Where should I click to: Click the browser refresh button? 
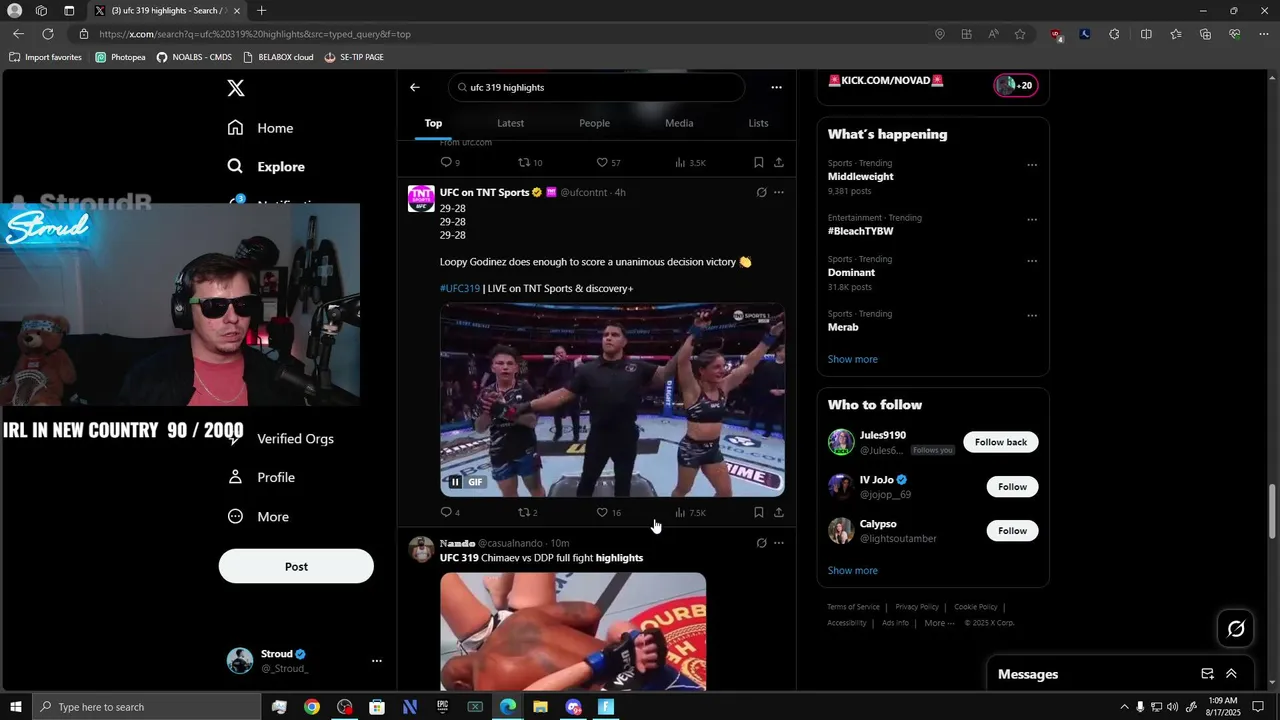pyautogui.click(x=47, y=34)
